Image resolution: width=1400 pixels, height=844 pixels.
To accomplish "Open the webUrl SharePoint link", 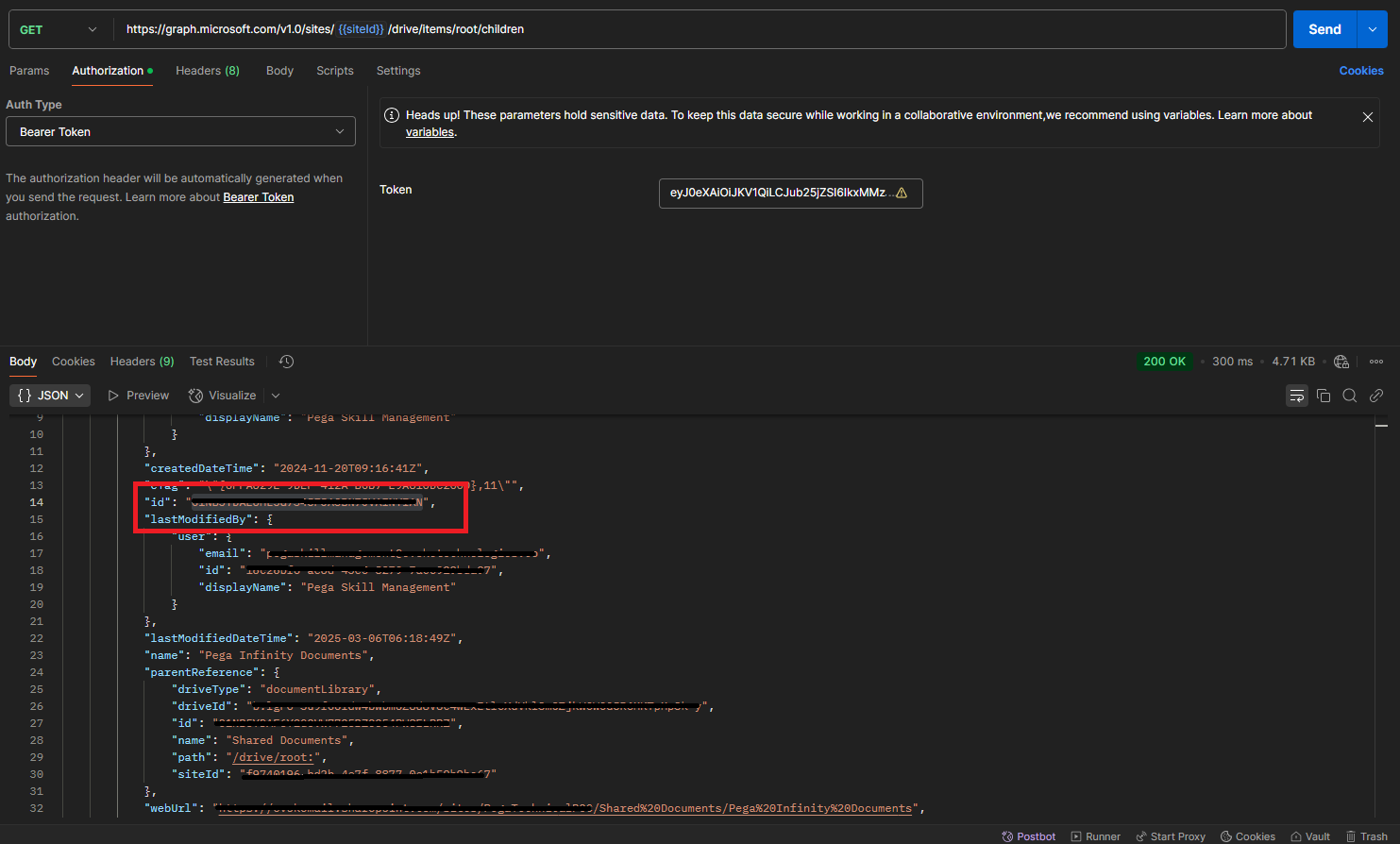I will tap(566, 808).
